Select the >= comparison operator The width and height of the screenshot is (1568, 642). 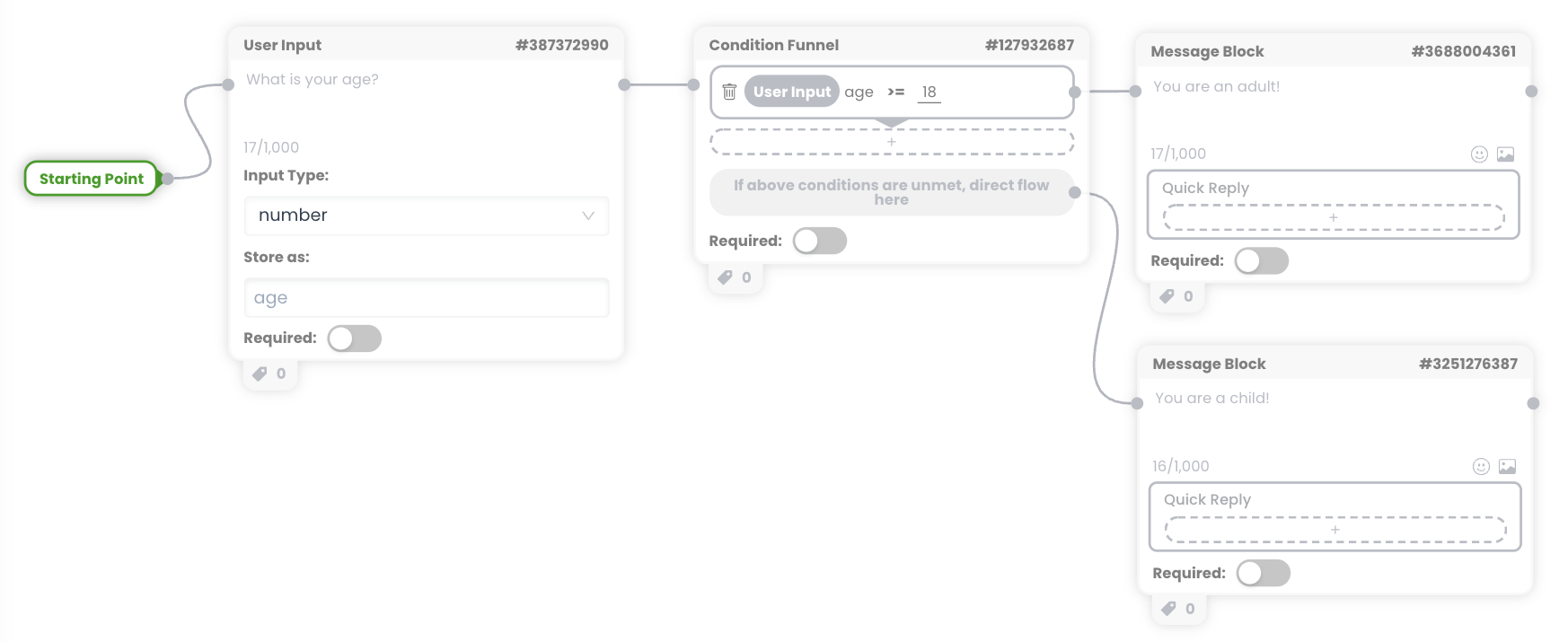(x=895, y=92)
